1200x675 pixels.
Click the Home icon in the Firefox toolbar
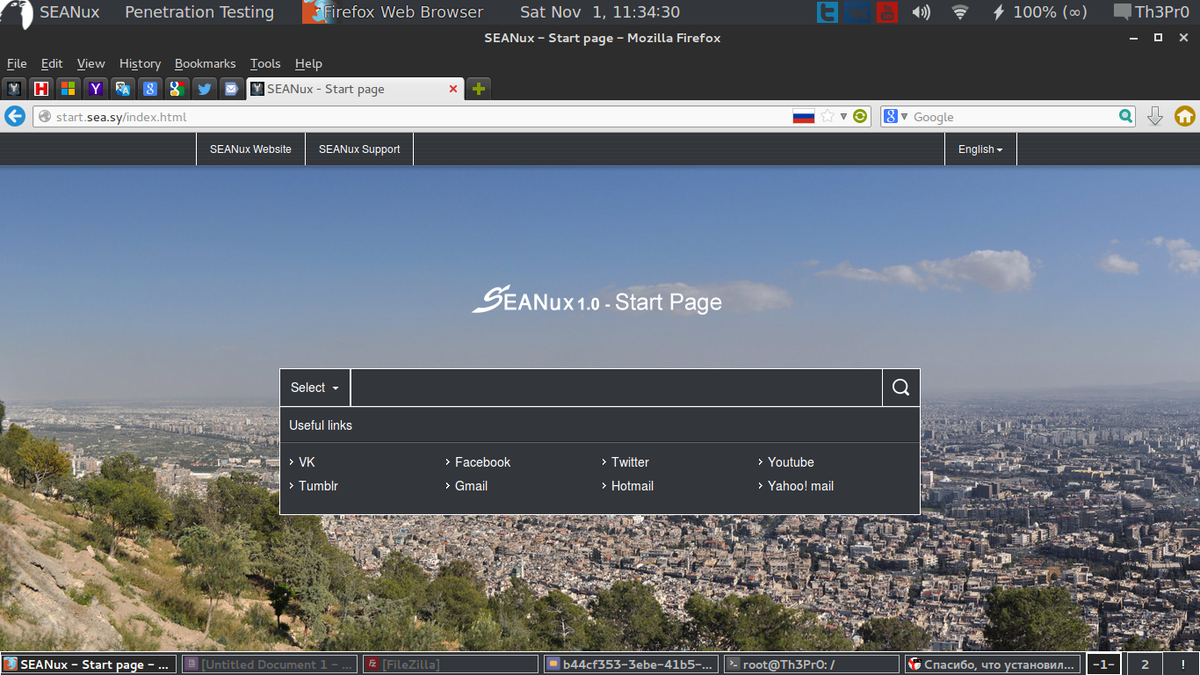click(x=1184, y=116)
